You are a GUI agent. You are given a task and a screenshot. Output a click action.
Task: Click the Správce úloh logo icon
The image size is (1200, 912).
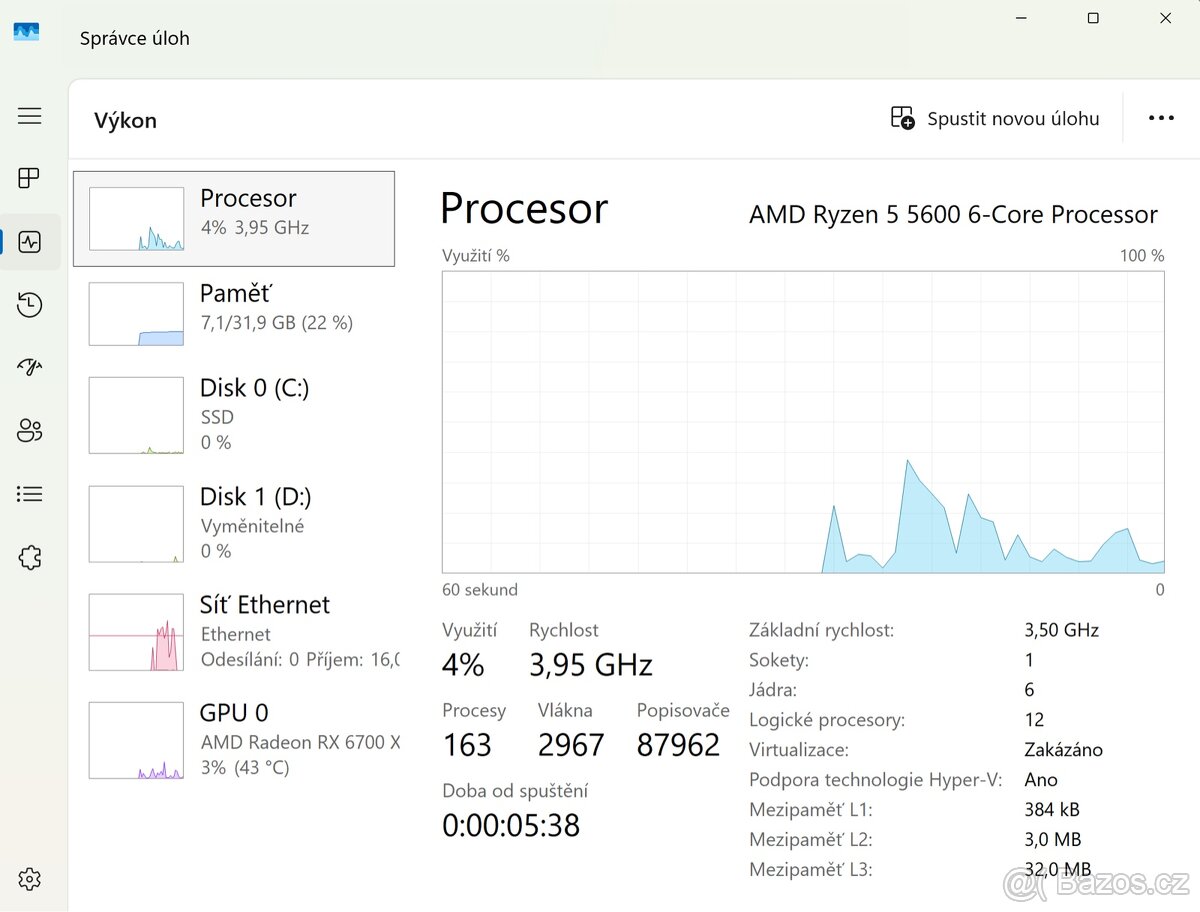pos(26,31)
